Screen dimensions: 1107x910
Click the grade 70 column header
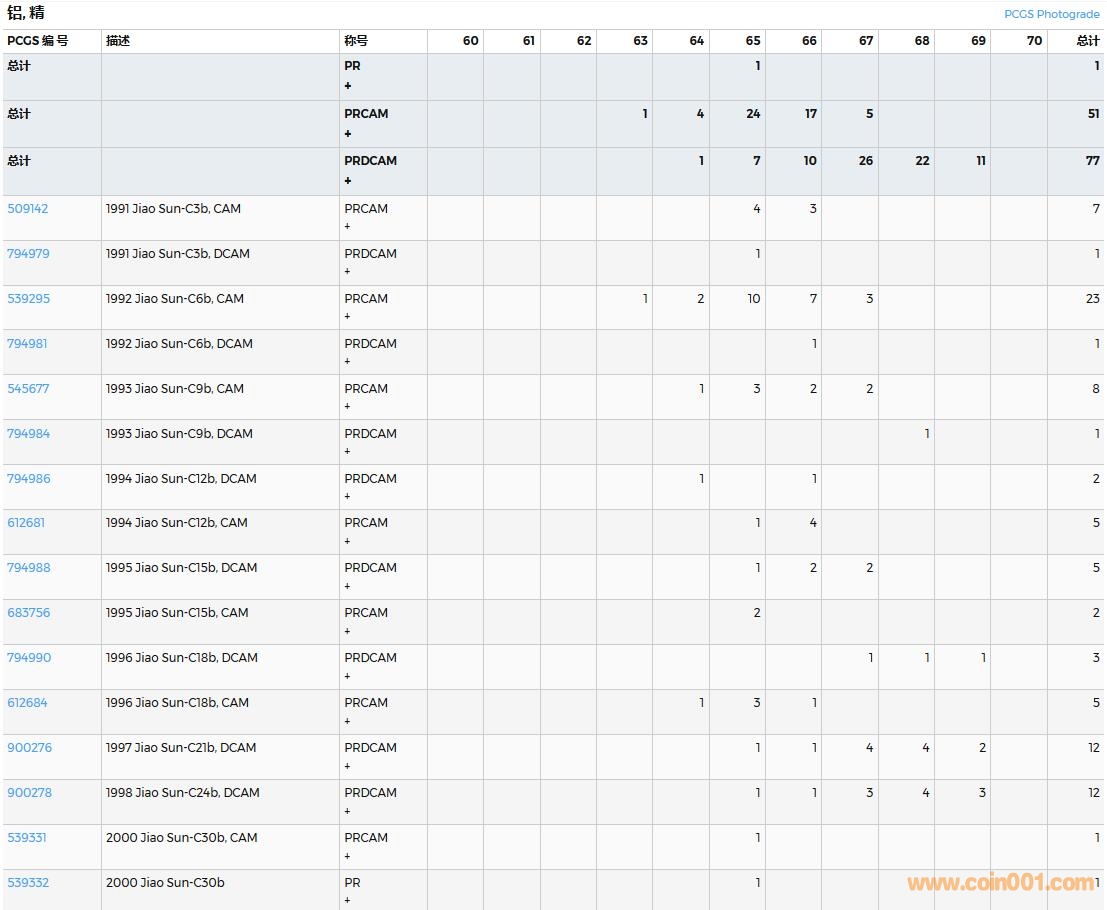coord(1034,41)
